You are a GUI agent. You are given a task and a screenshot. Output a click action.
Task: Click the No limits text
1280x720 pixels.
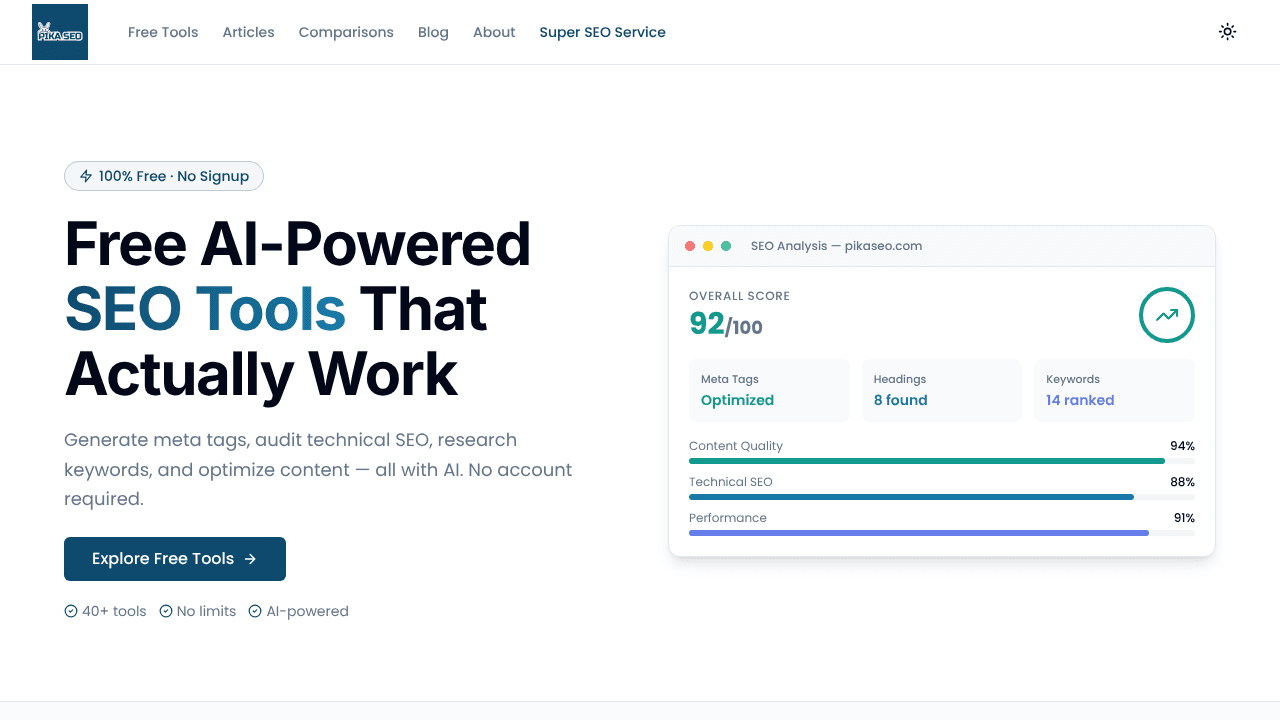[x=206, y=611]
